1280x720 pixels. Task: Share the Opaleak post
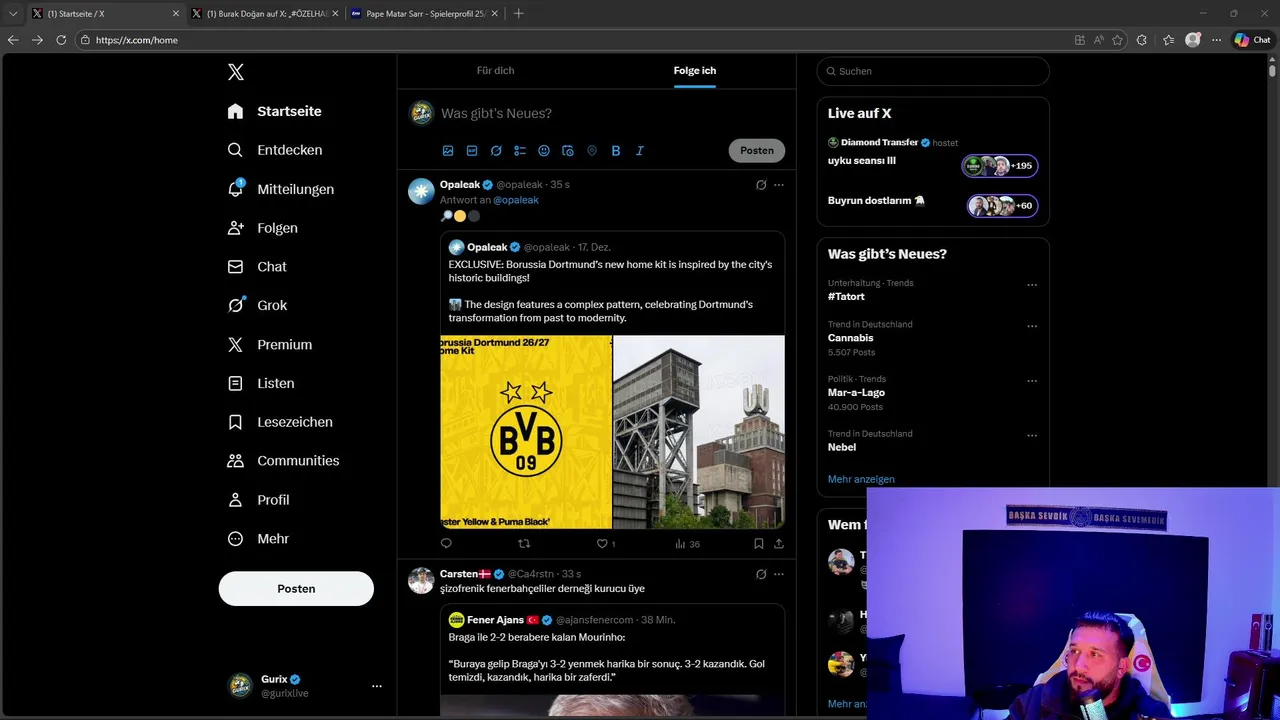pos(779,544)
